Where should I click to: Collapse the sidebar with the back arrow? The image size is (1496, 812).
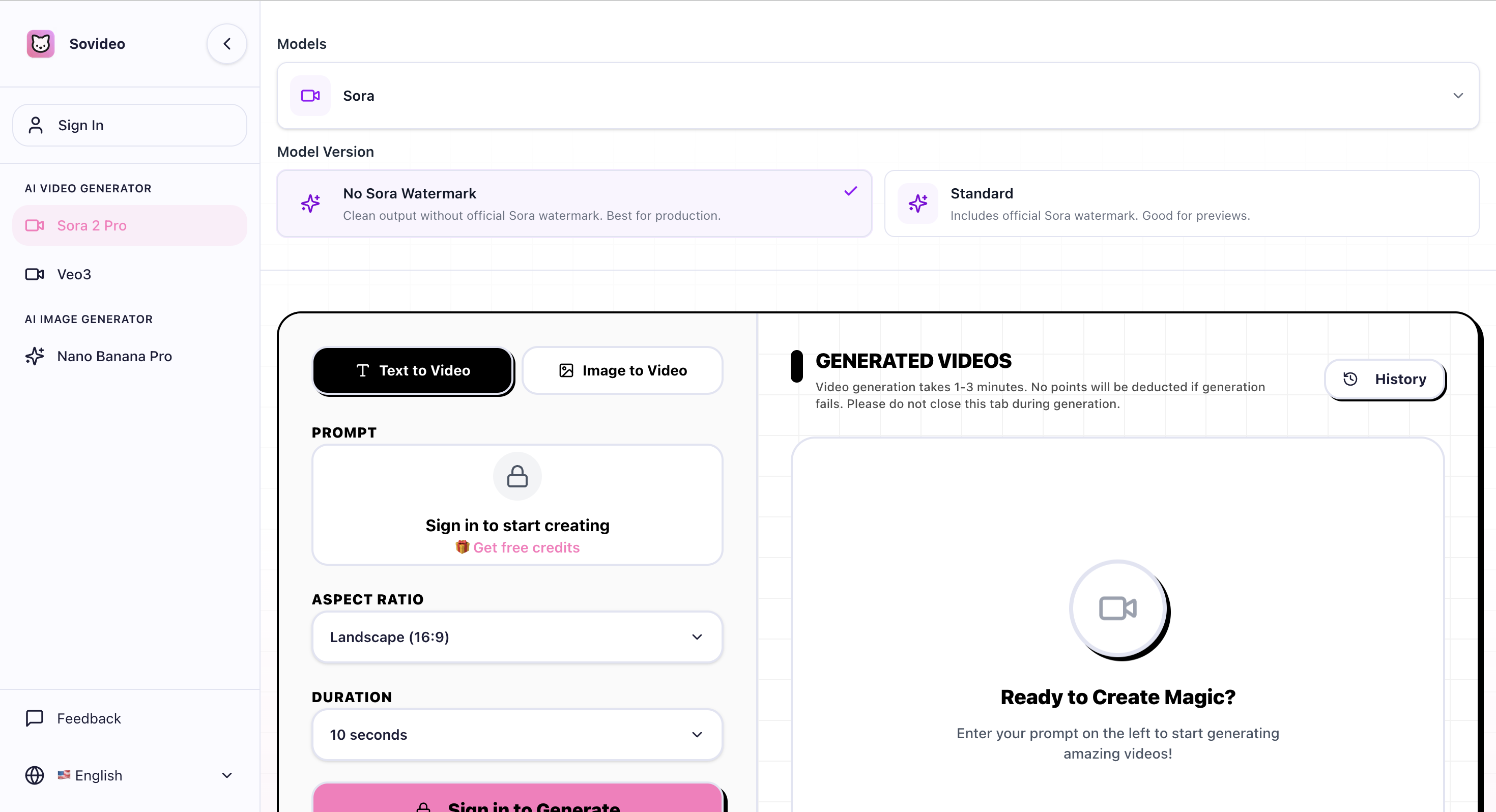click(x=226, y=44)
